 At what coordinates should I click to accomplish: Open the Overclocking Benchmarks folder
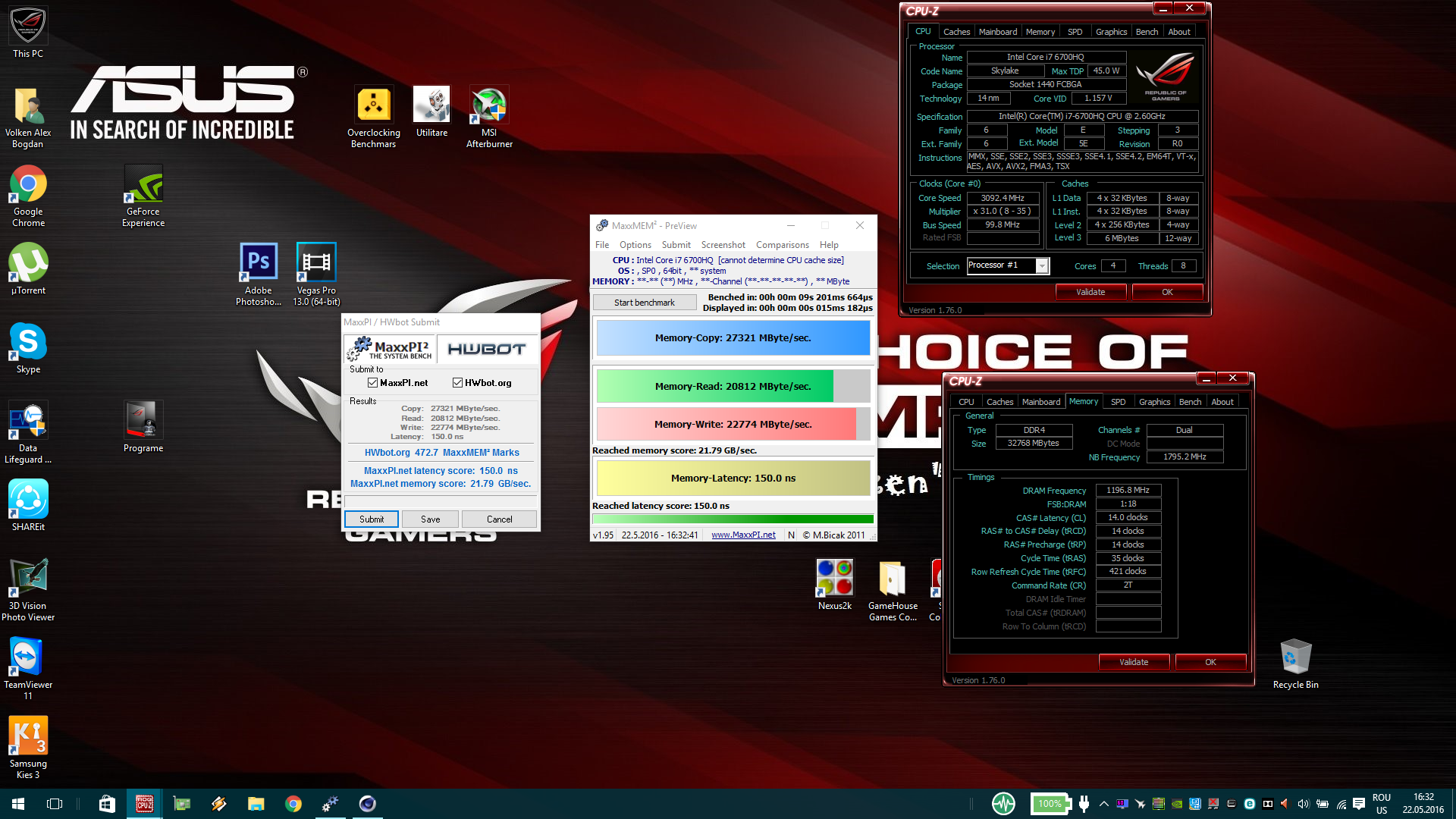374,117
